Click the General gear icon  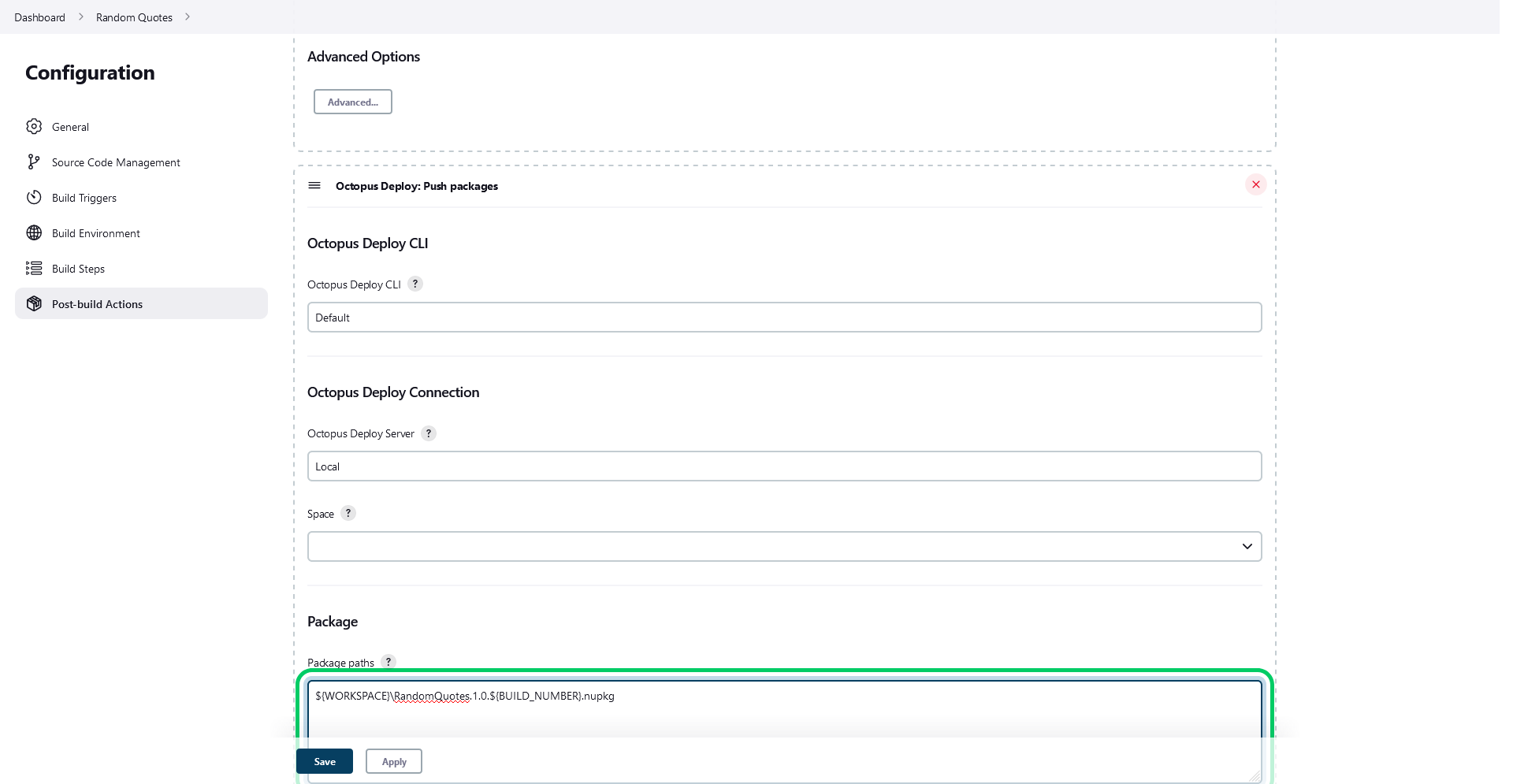tap(34, 126)
